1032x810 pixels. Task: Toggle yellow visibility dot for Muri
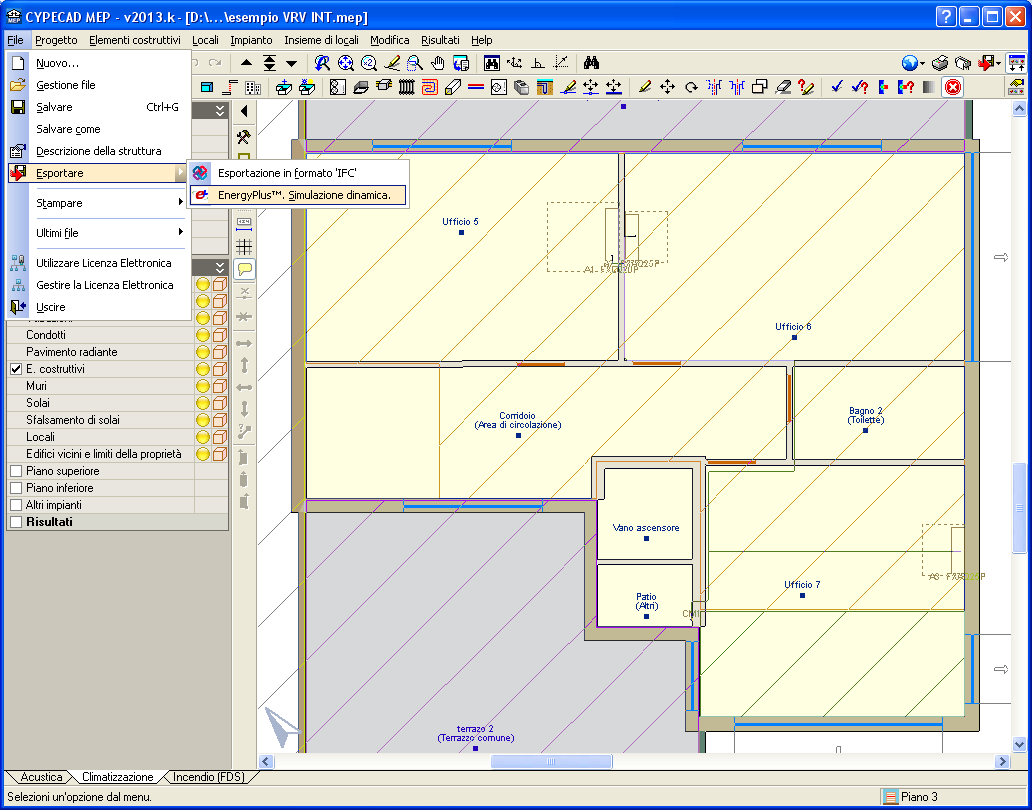click(x=203, y=386)
